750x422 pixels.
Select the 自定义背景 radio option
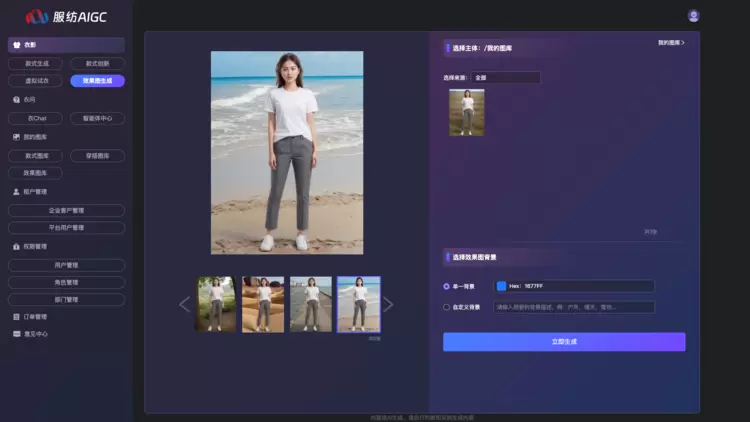pyautogui.click(x=447, y=307)
